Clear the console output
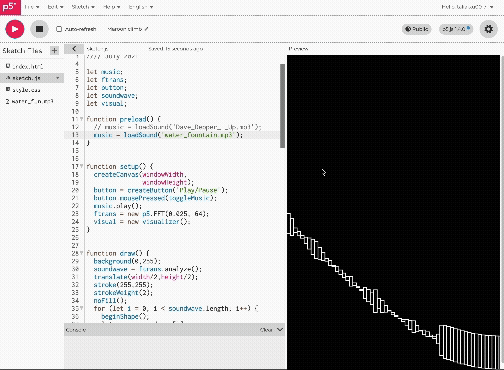Image resolution: width=504 pixels, height=370 pixels. click(266, 330)
